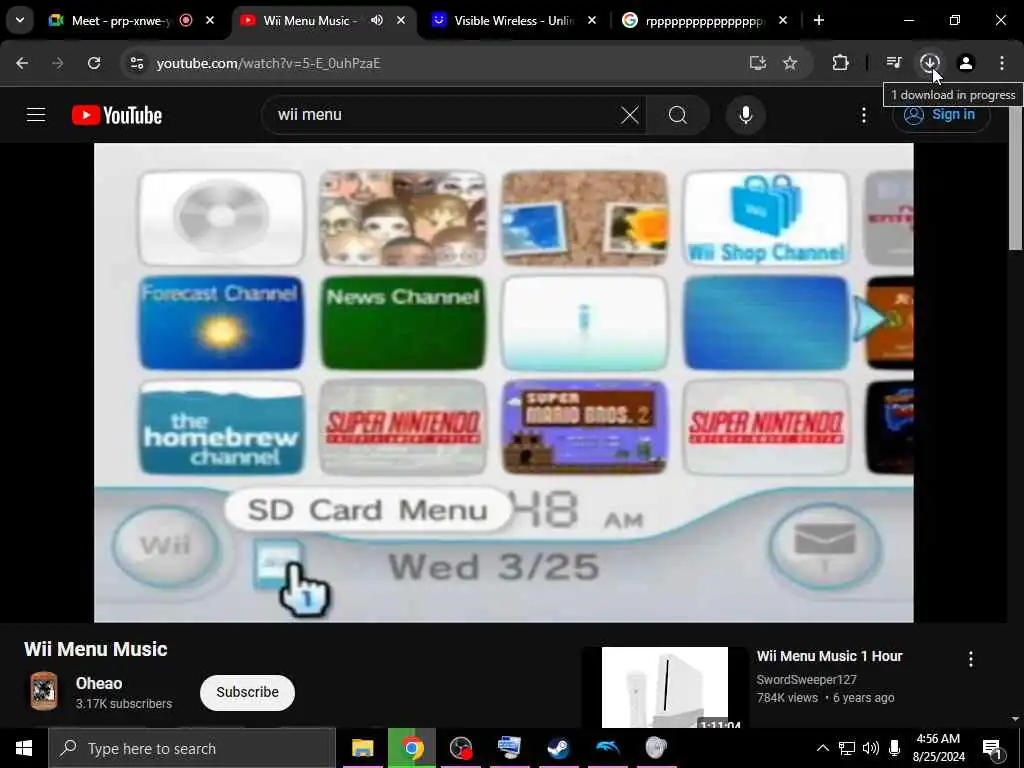
Task: Open Wii Menu Music 1 Hour title
Action: 829,656
